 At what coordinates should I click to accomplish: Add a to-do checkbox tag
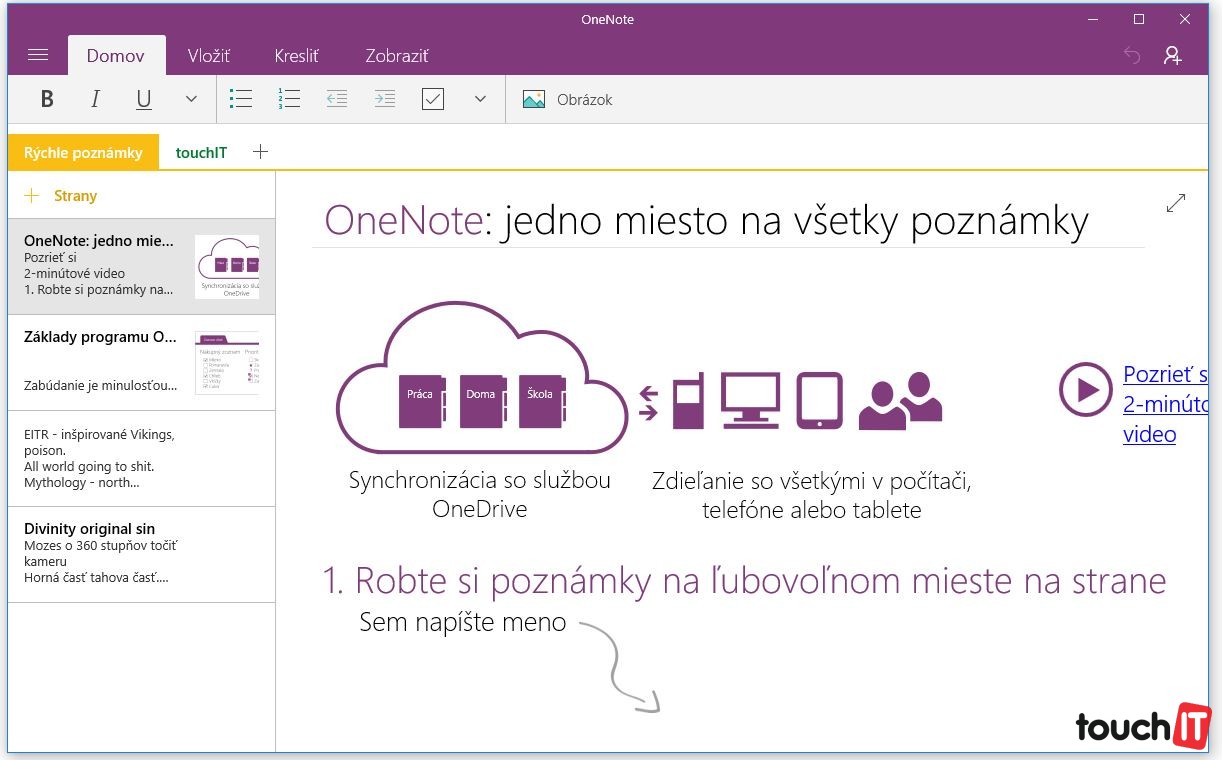433,99
